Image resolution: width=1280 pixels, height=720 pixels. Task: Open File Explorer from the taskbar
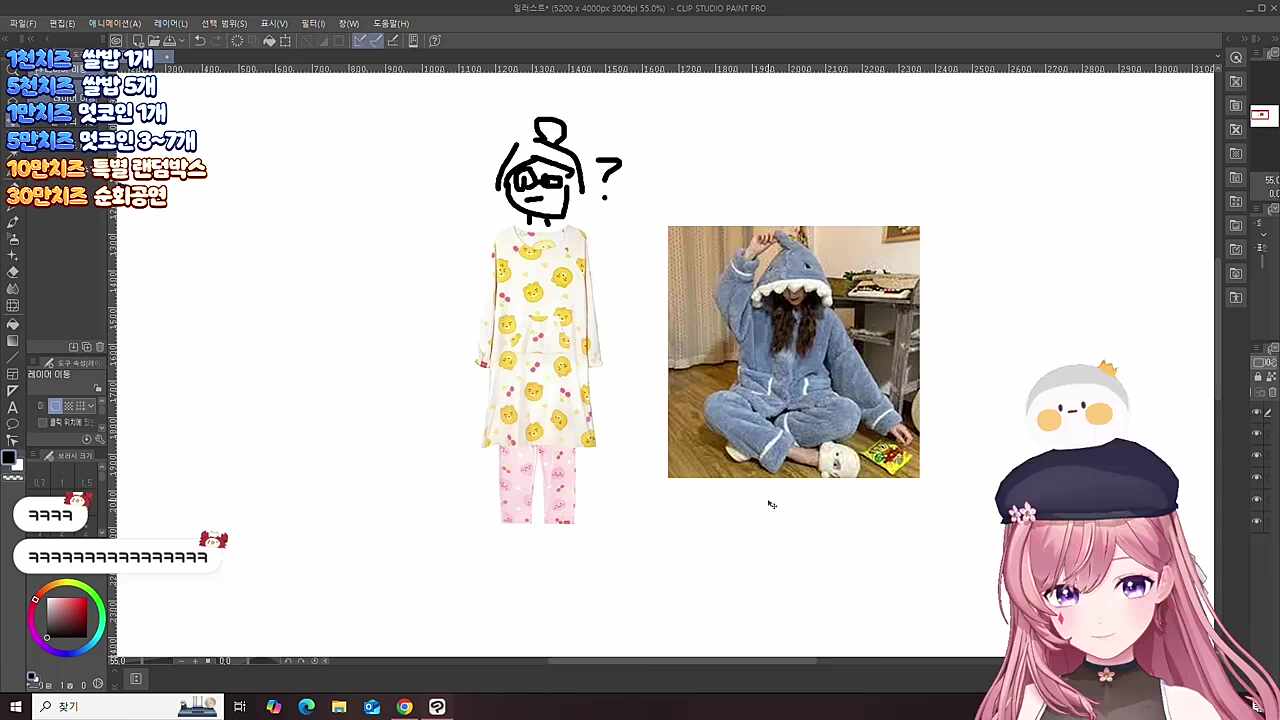coord(339,707)
